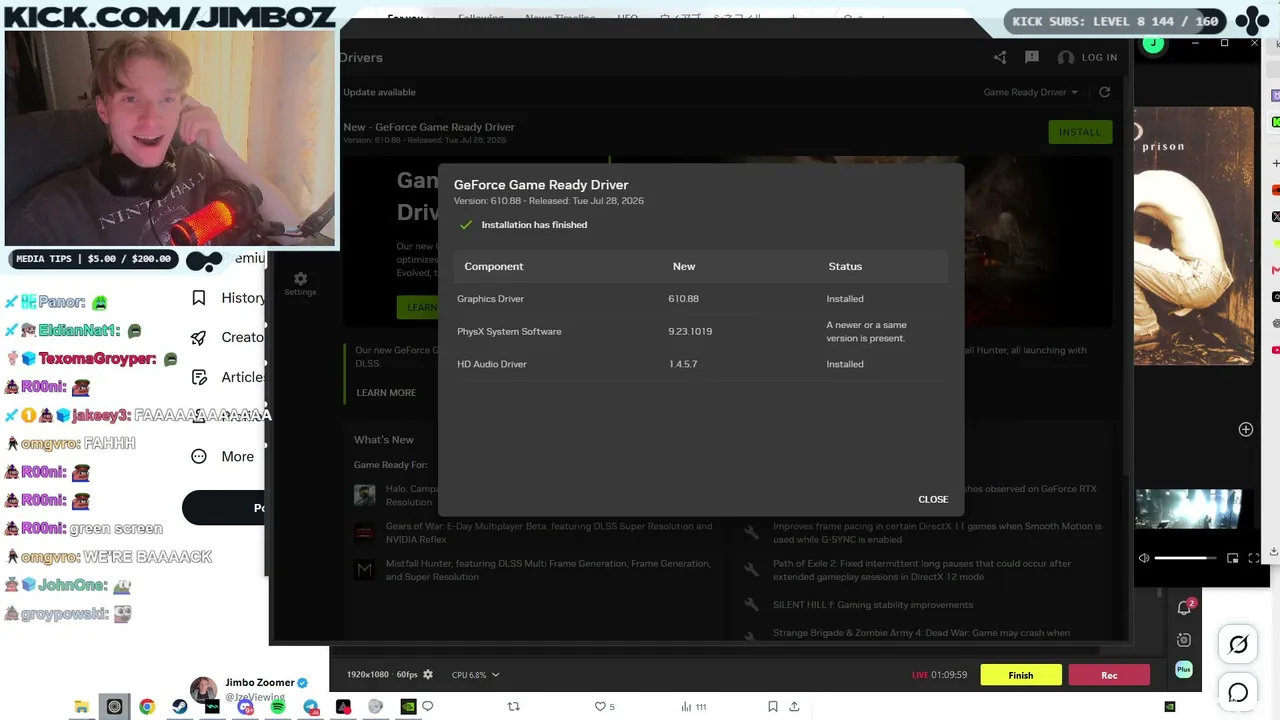Click the Finish stream button
1280x720 pixels.
point(1020,675)
